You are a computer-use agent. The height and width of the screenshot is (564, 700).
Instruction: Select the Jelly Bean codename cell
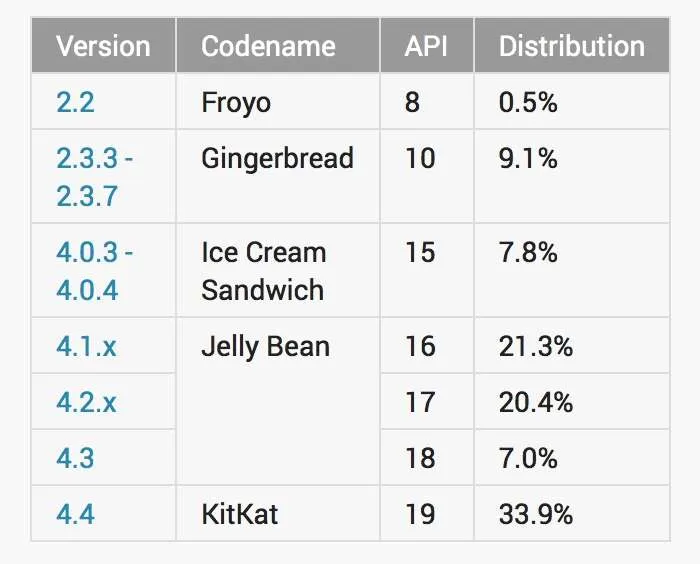pyautogui.click(x=278, y=401)
